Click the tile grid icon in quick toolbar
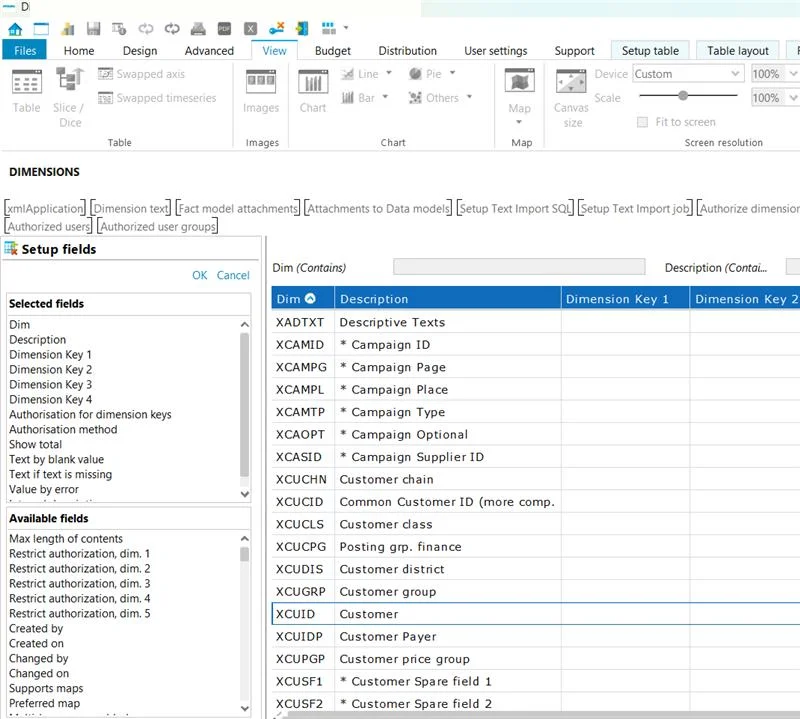The image size is (800, 719). [329, 28]
